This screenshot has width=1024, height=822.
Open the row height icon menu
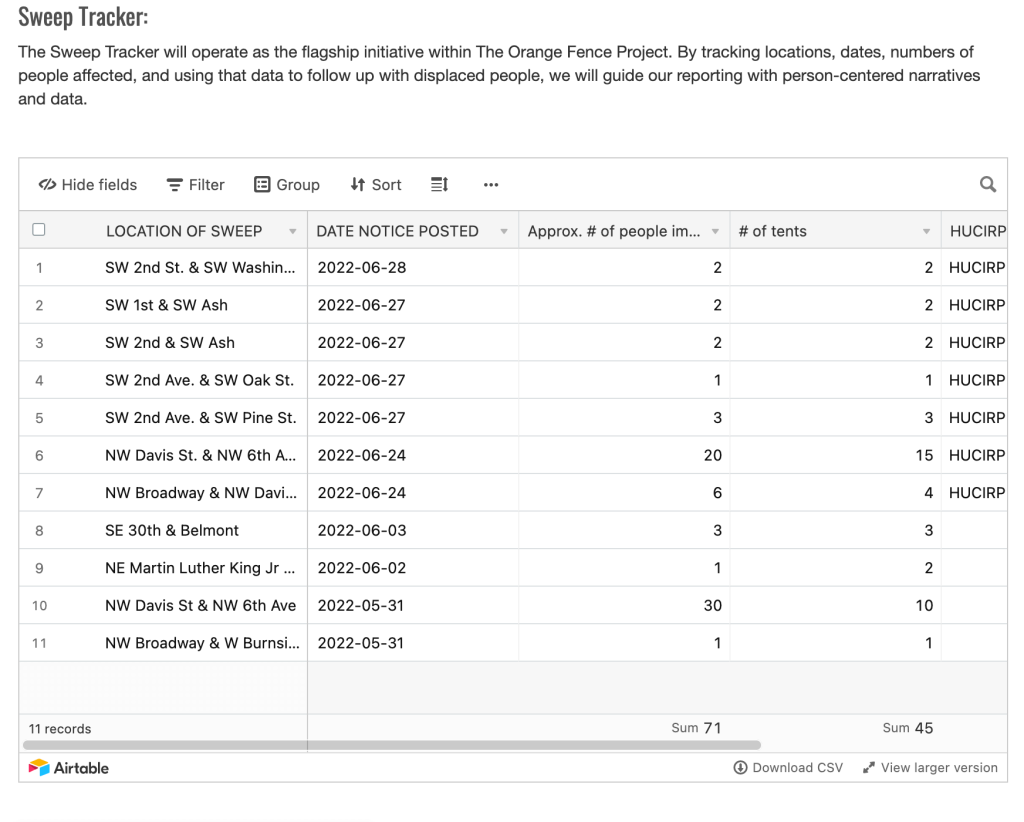click(x=440, y=185)
